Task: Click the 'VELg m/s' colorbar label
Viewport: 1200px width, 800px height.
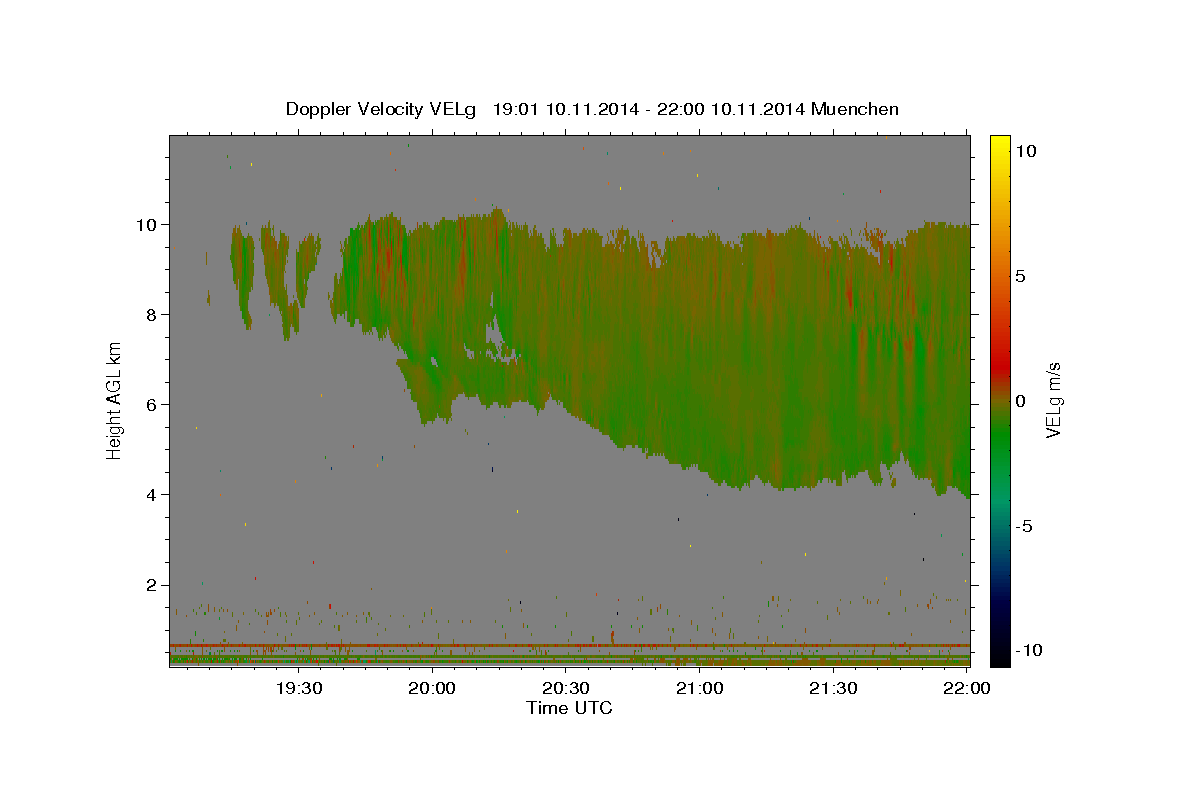Action: pyautogui.click(x=1053, y=399)
